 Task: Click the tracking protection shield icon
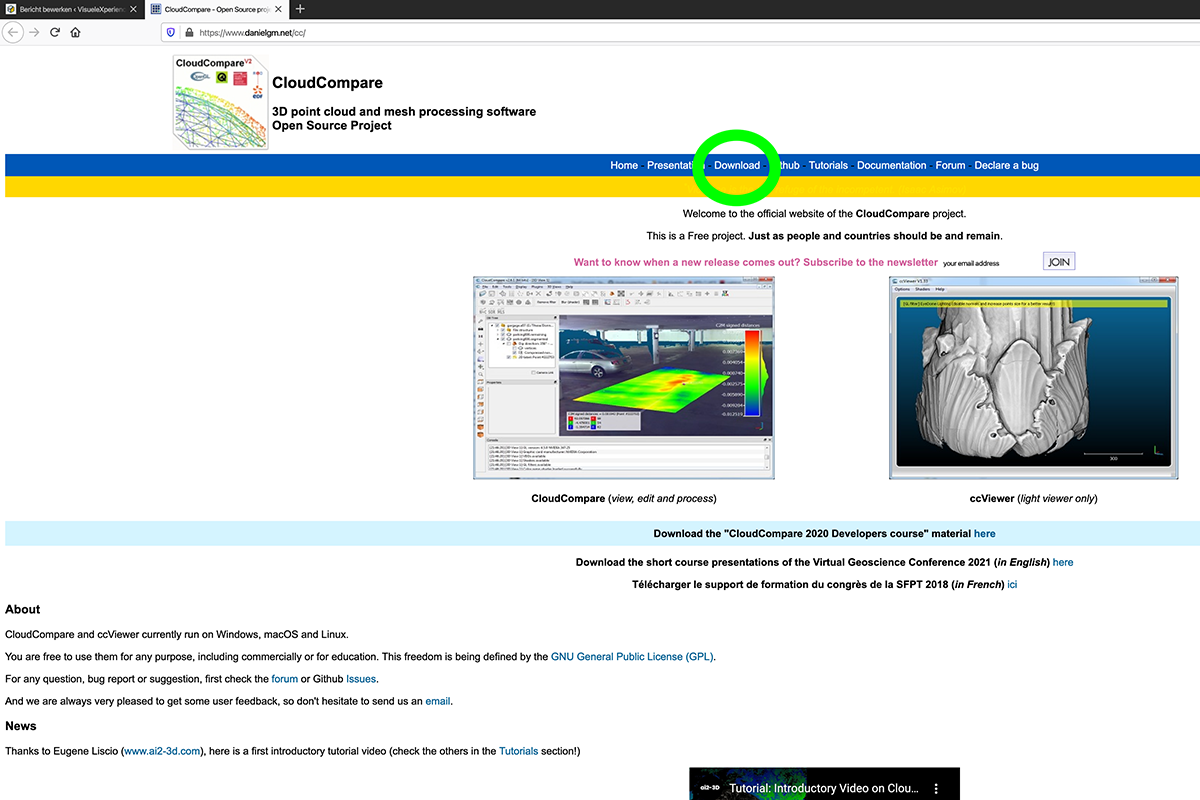(x=170, y=32)
